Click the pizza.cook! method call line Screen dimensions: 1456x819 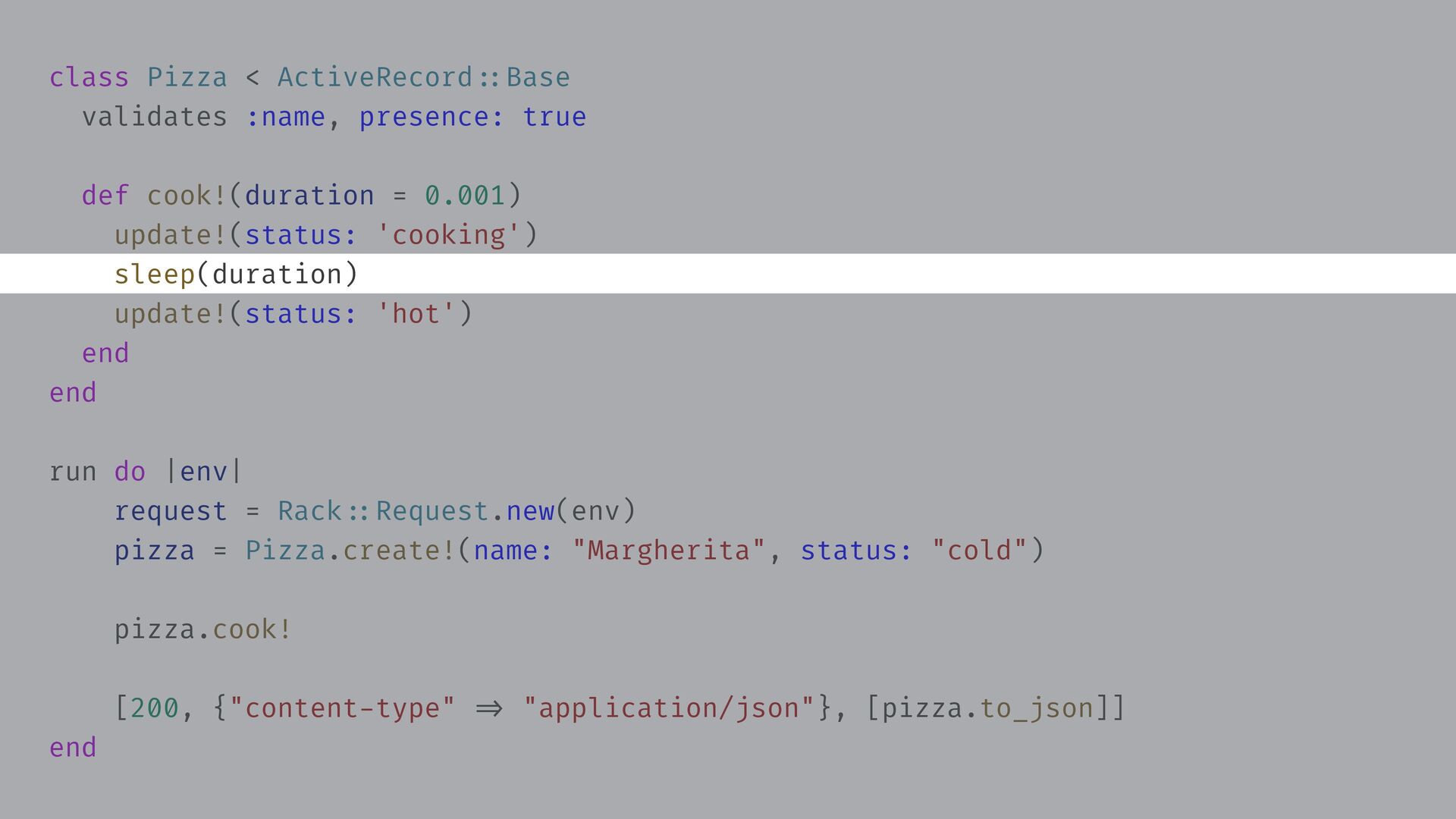click(x=202, y=629)
